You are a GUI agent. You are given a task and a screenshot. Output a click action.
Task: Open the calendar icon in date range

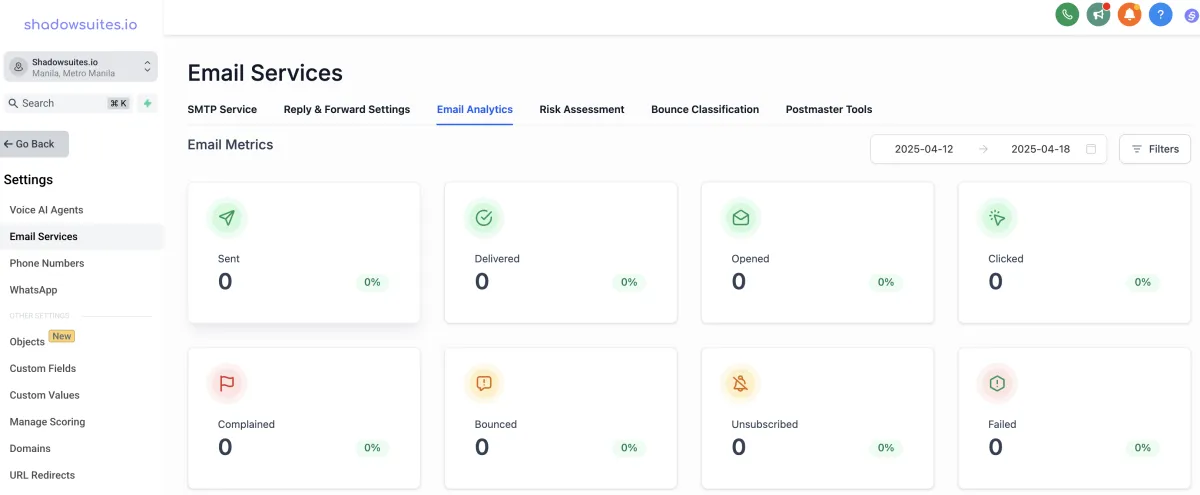pos(1091,149)
